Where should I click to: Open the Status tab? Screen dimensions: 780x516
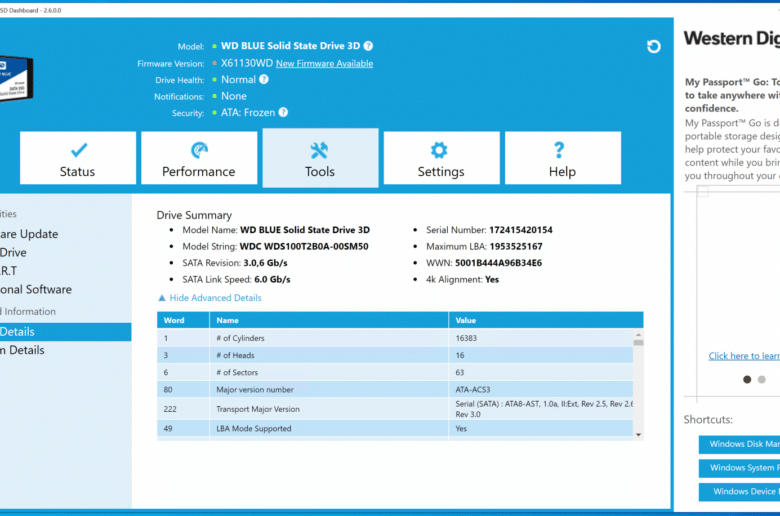(78, 158)
